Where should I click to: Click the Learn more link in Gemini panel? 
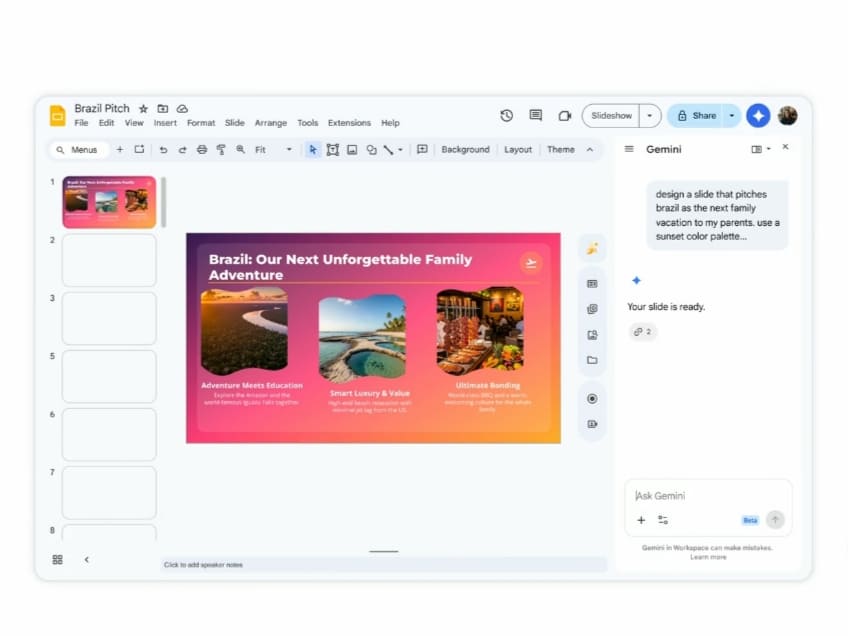pyautogui.click(x=708, y=557)
